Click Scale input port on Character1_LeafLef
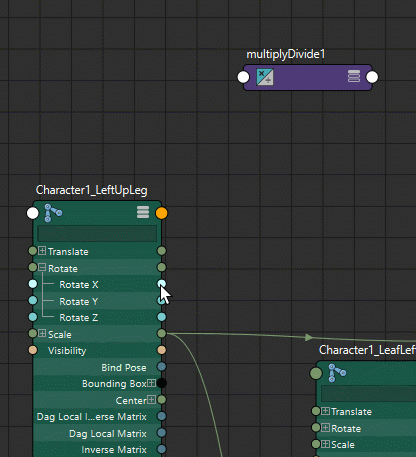 point(316,444)
